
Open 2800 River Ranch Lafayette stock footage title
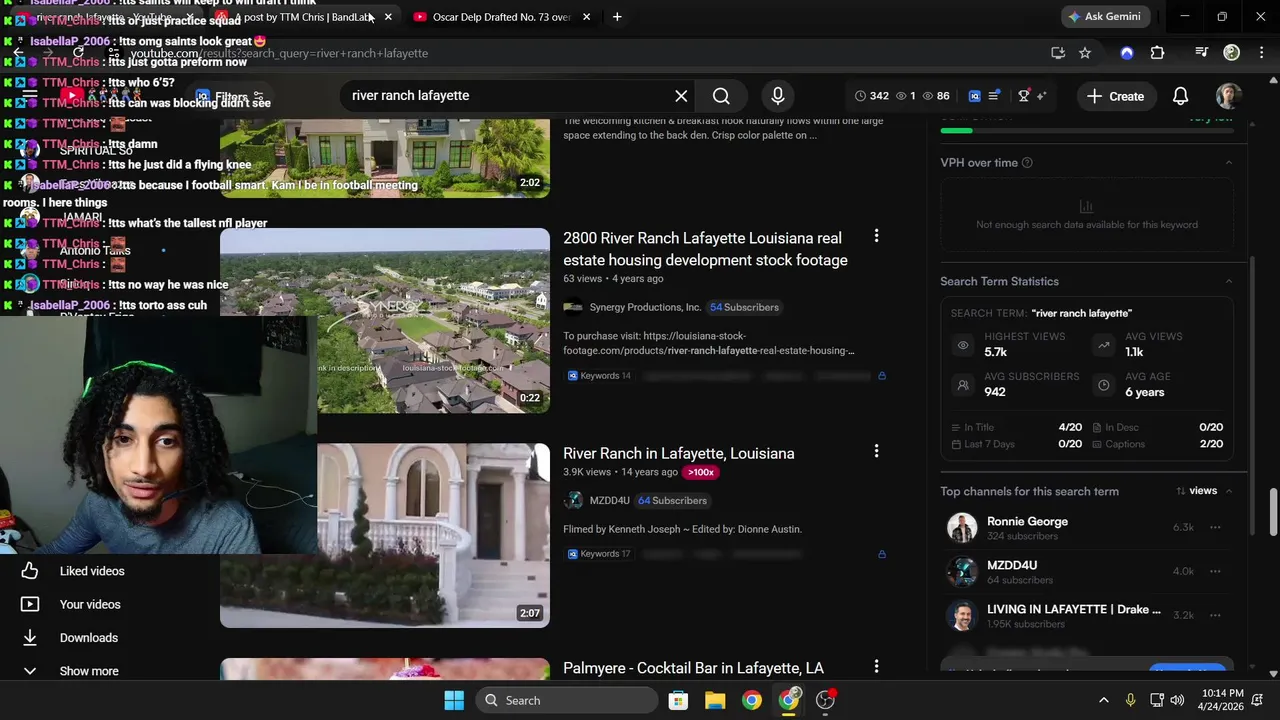pos(705,249)
